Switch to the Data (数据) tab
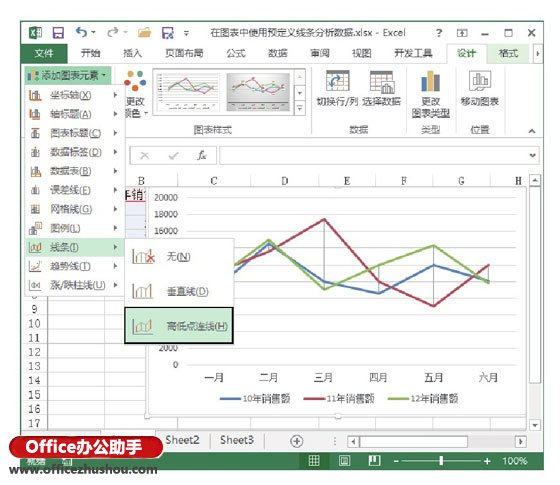 coord(278,54)
